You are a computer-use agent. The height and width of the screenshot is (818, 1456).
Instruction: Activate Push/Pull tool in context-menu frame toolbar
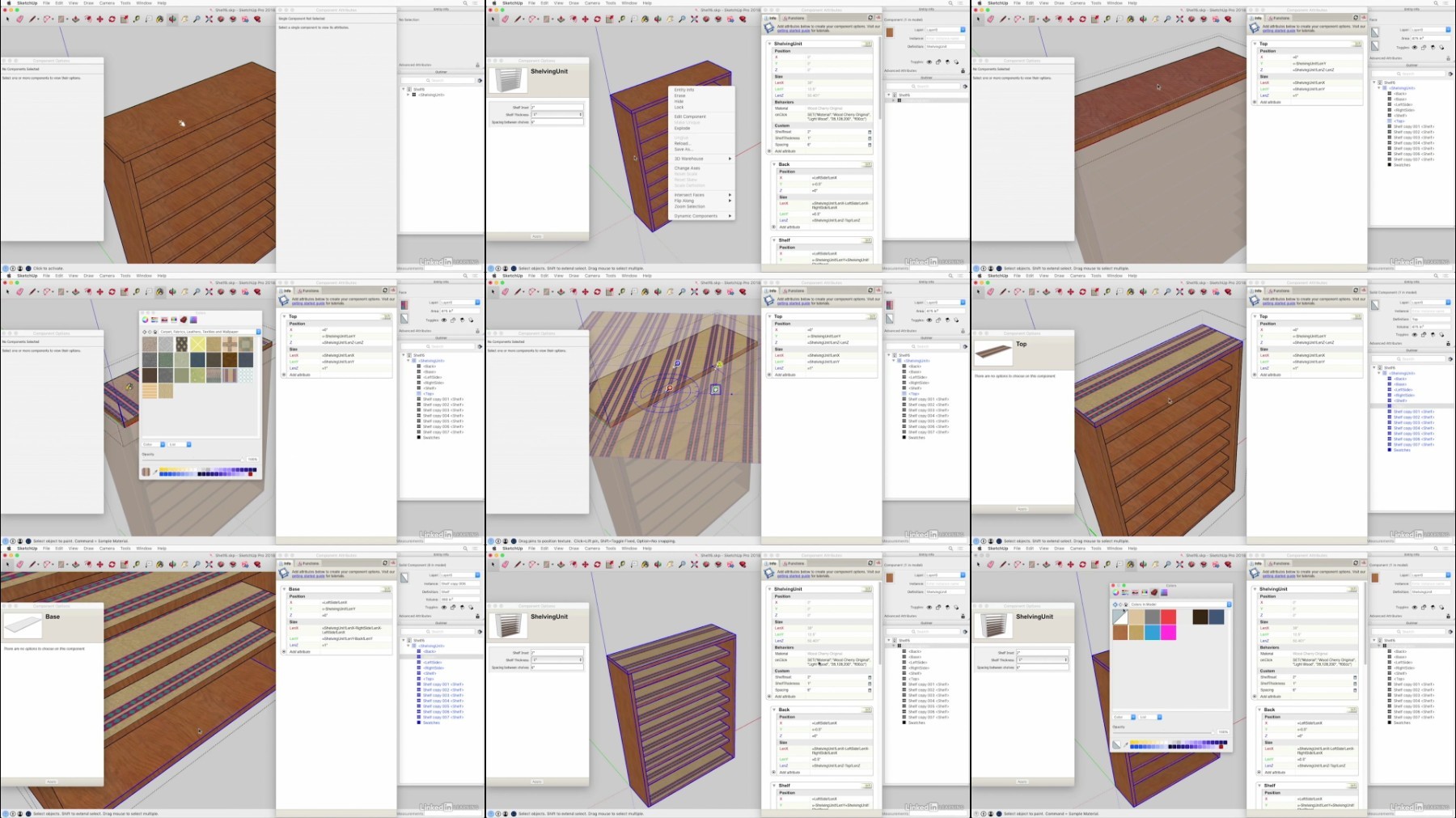(x=561, y=19)
